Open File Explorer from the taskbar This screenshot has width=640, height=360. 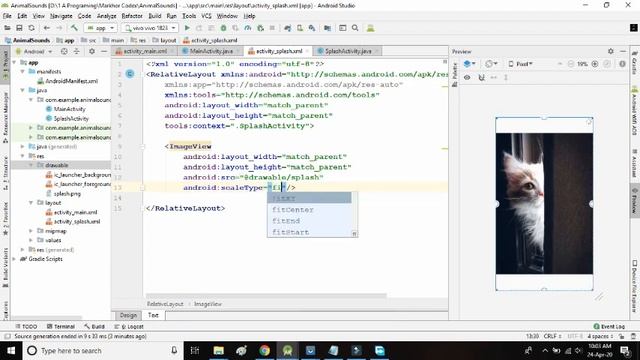point(219,350)
